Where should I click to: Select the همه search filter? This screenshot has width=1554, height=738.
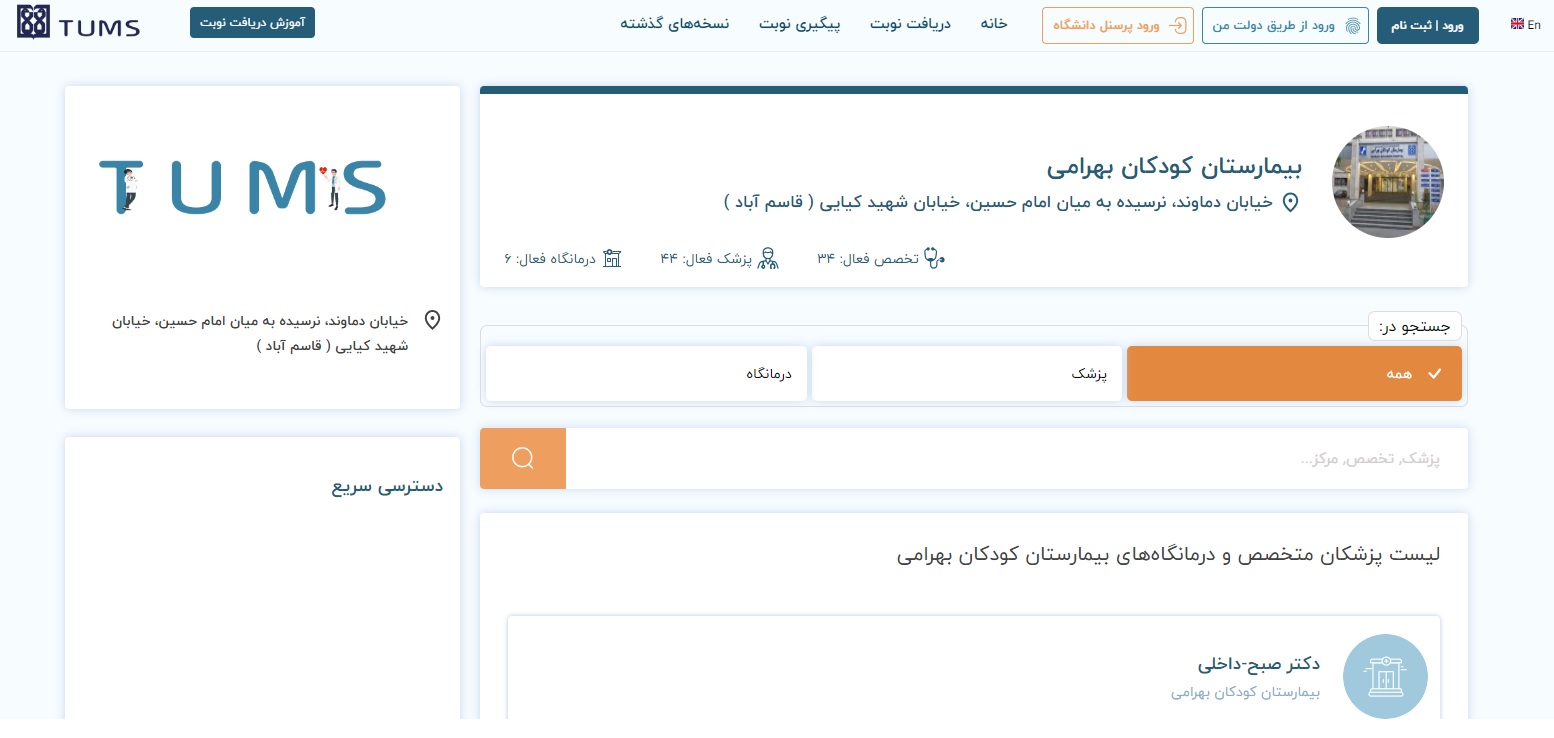pos(1293,373)
